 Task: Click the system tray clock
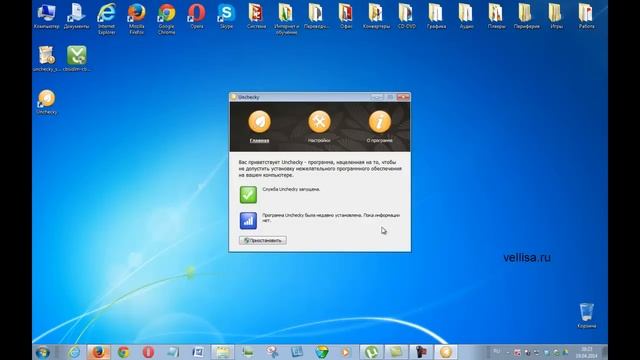(x=587, y=352)
